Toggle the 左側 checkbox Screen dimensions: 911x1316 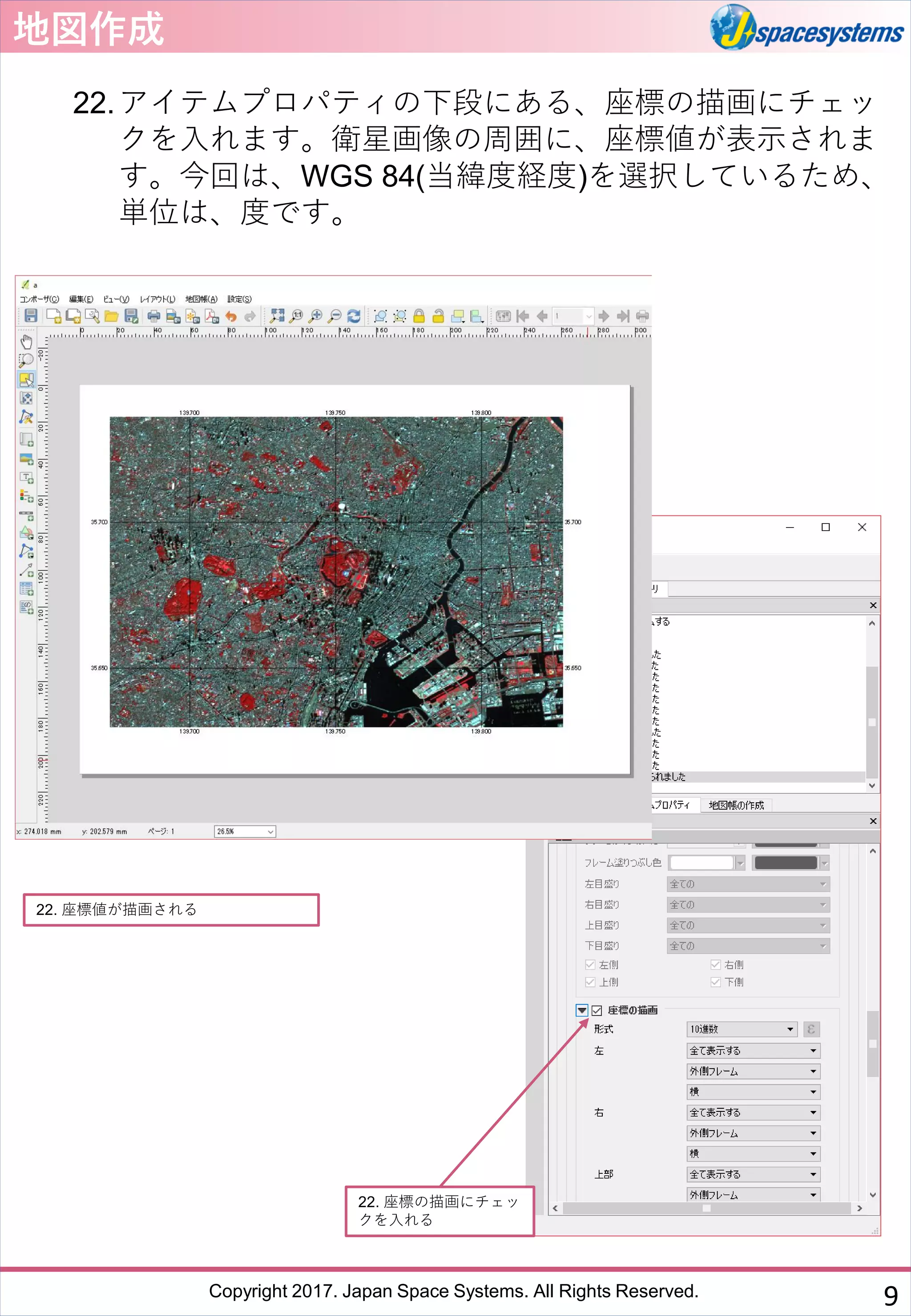(x=590, y=965)
